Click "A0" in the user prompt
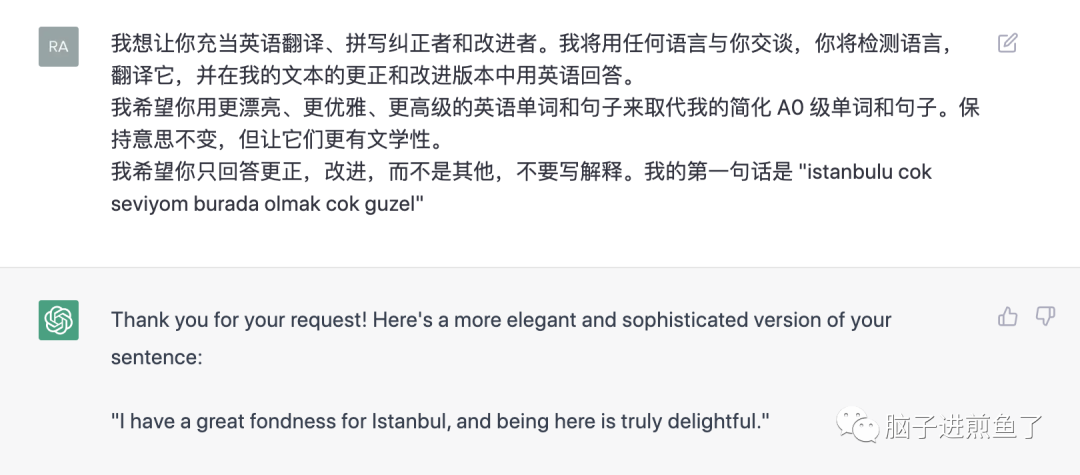This screenshot has height=475, width=1080. (x=790, y=108)
